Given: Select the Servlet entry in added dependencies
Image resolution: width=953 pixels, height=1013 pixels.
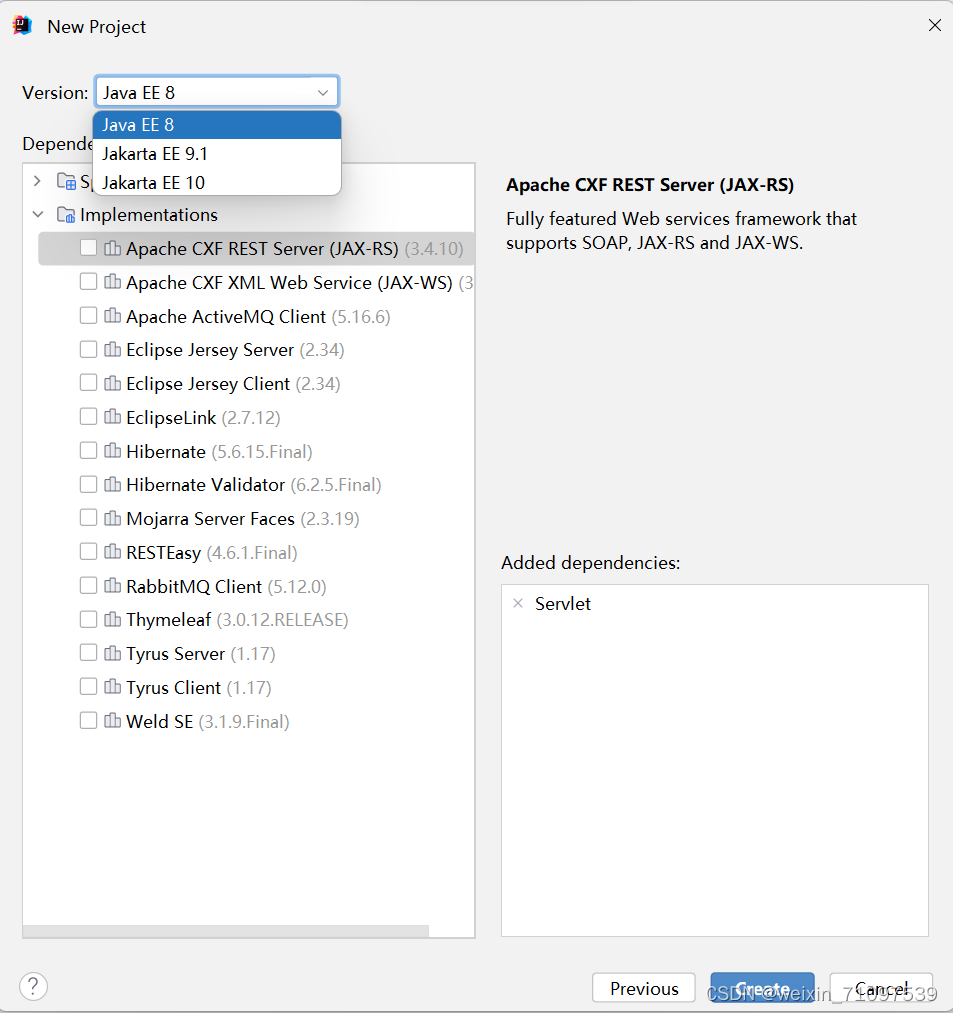Looking at the screenshot, I should tap(563, 603).
